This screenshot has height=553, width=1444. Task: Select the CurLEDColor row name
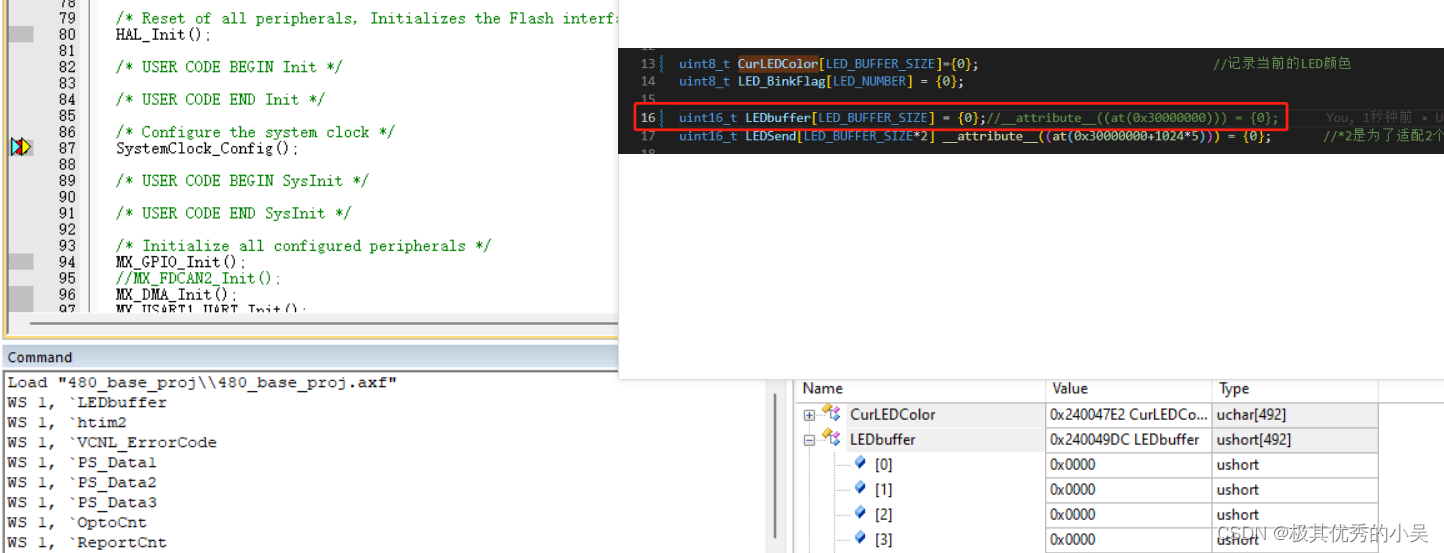pos(892,414)
